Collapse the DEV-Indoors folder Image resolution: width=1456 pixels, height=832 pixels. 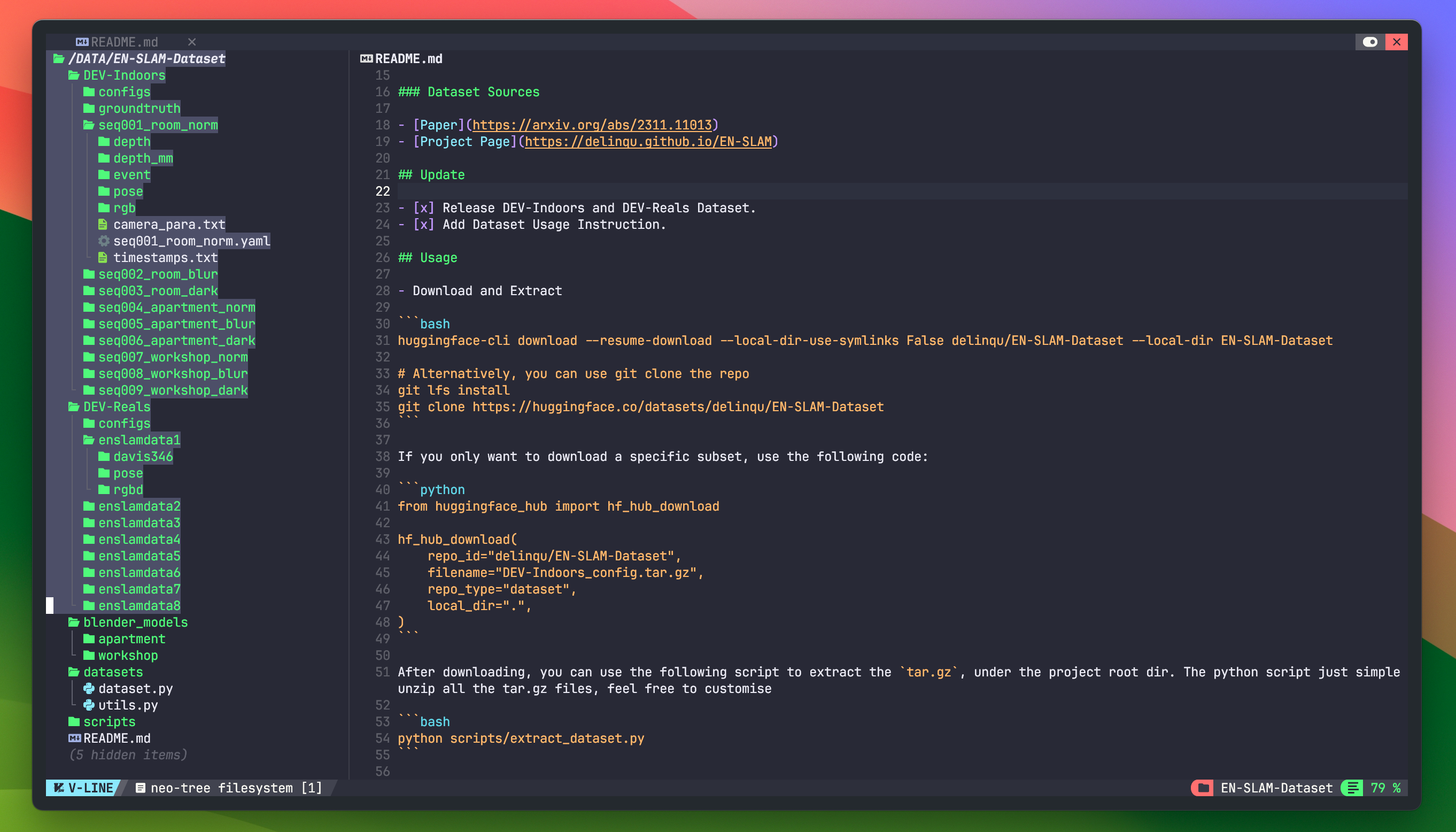point(123,75)
